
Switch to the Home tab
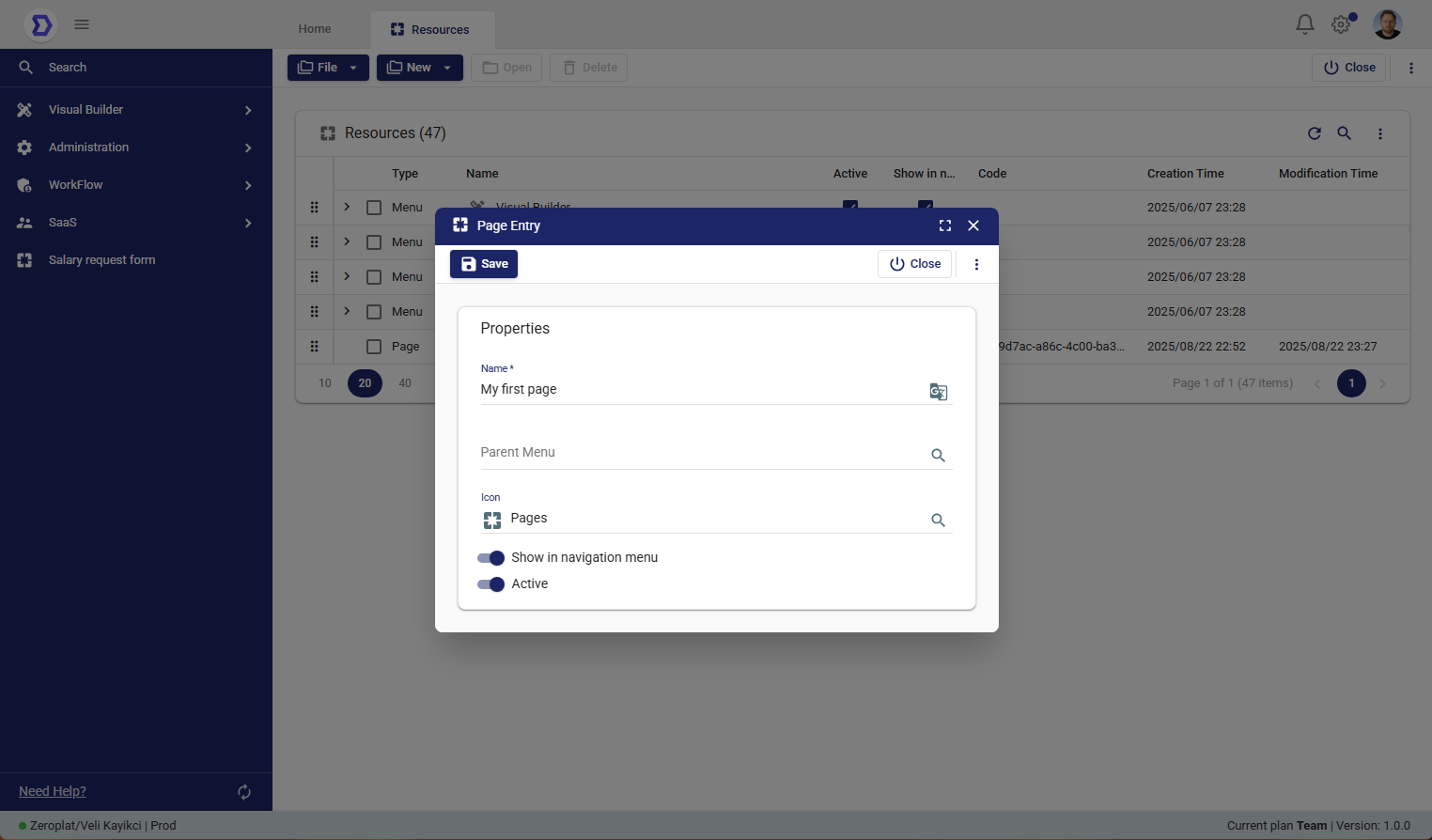315,29
